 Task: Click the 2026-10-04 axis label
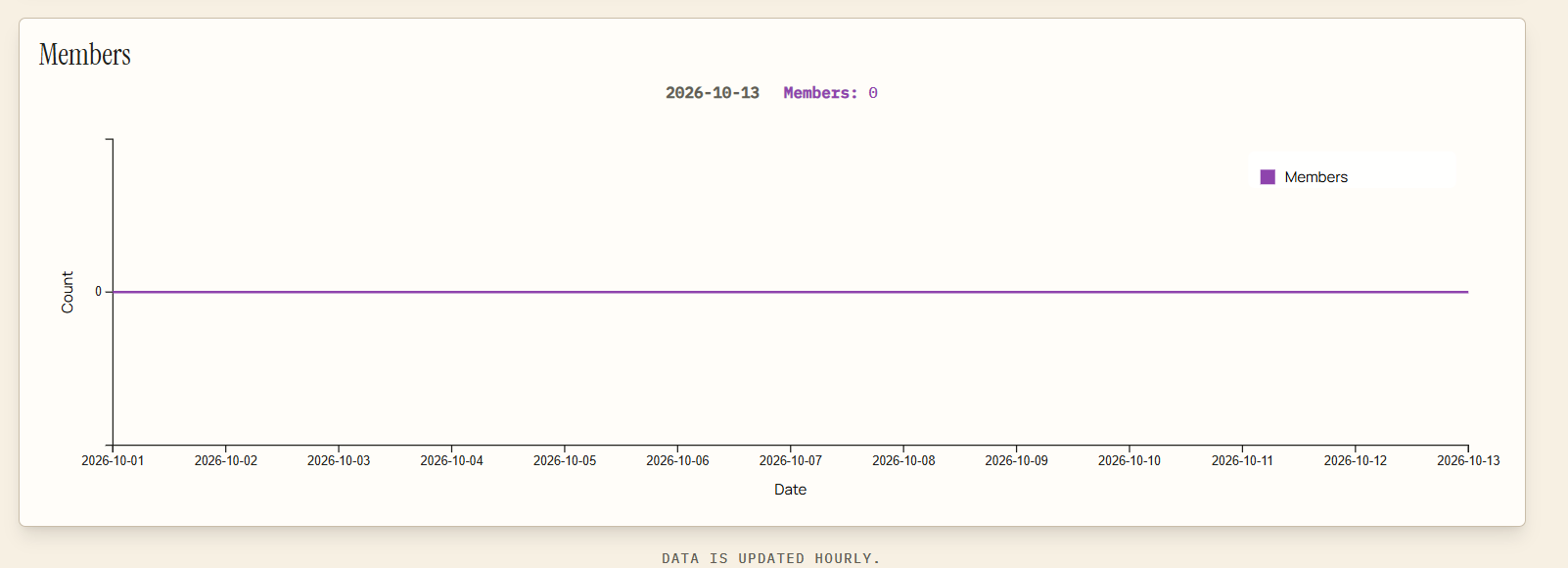[x=451, y=460]
